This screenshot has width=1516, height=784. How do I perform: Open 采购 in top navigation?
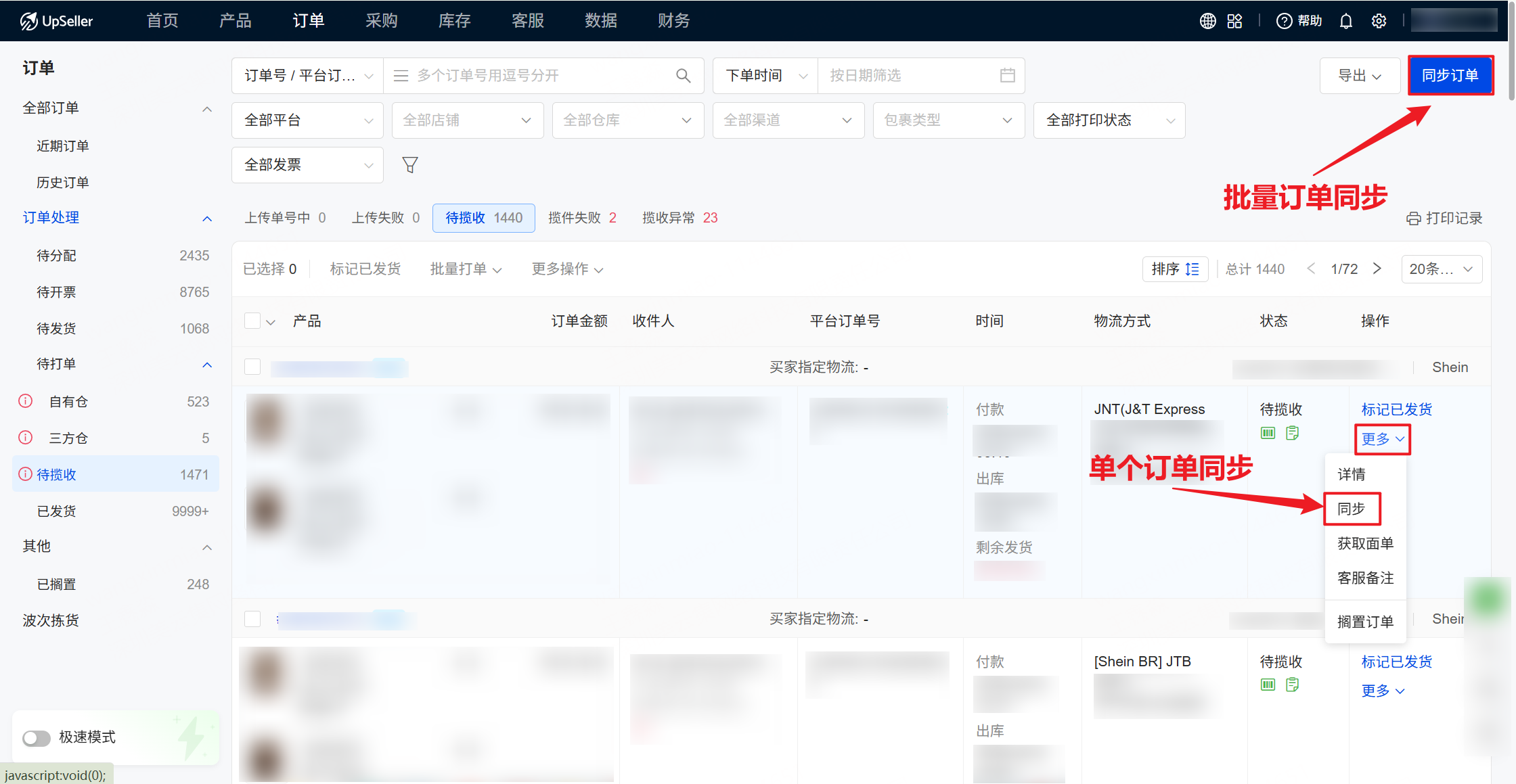pyautogui.click(x=382, y=21)
